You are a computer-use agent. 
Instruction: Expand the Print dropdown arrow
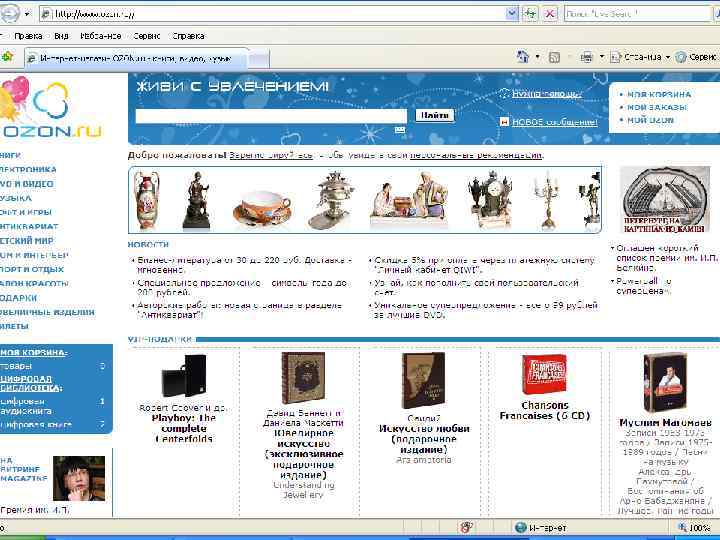tap(602, 57)
